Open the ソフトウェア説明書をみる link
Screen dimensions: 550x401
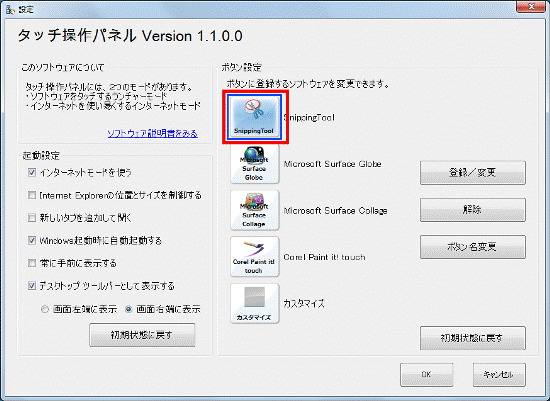[x=153, y=133]
